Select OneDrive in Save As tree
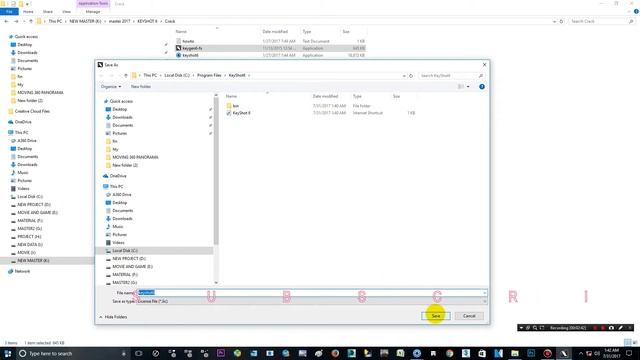This screenshot has height=360, width=640. (118, 176)
